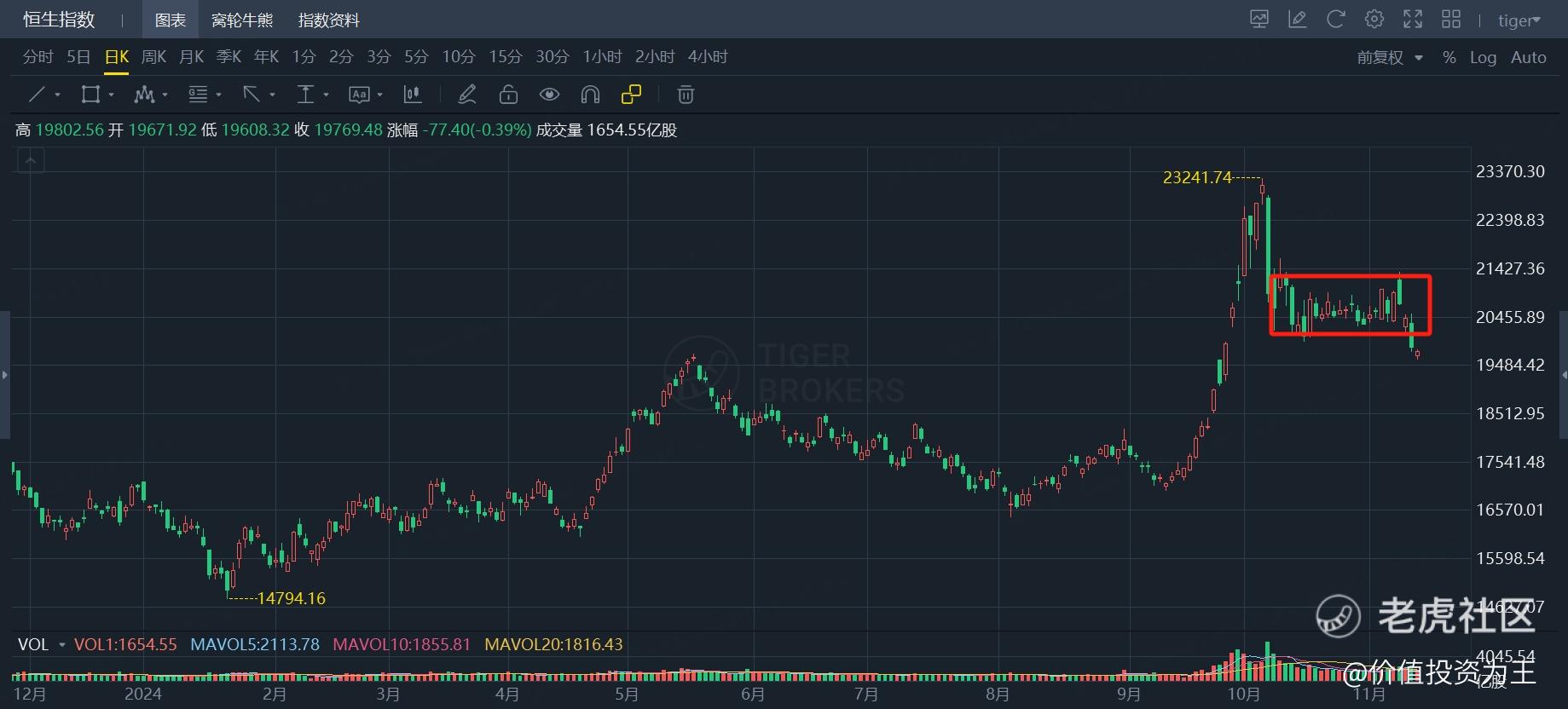Viewport: 1568px width, 709px height.
Task: Select the 15分 timeframe
Action: pyautogui.click(x=505, y=57)
